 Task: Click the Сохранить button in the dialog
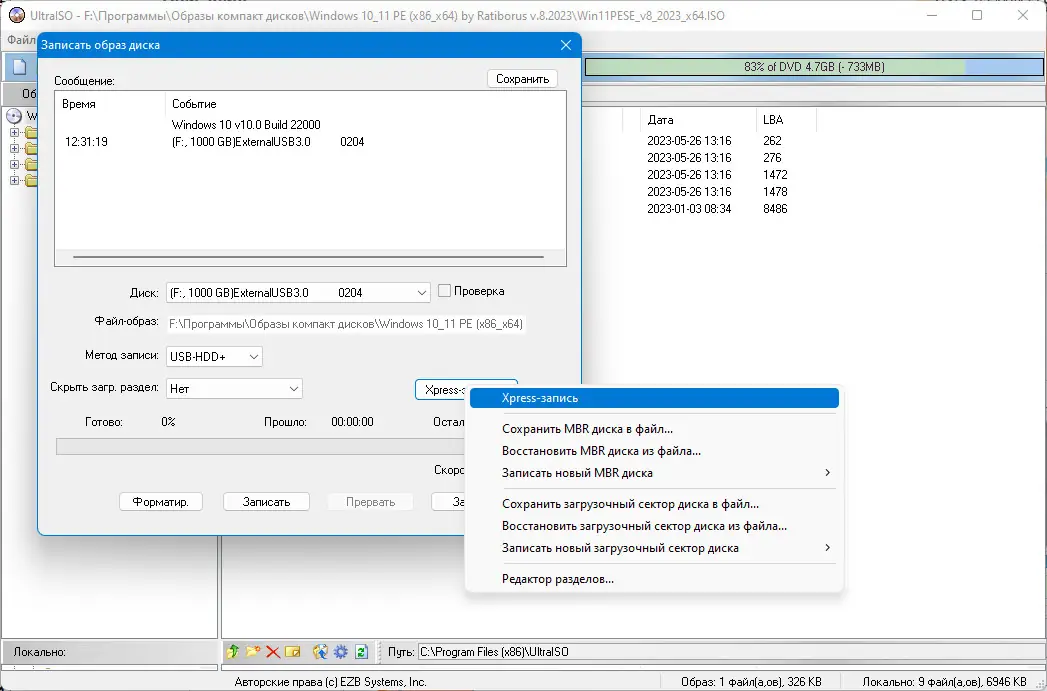click(521, 78)
